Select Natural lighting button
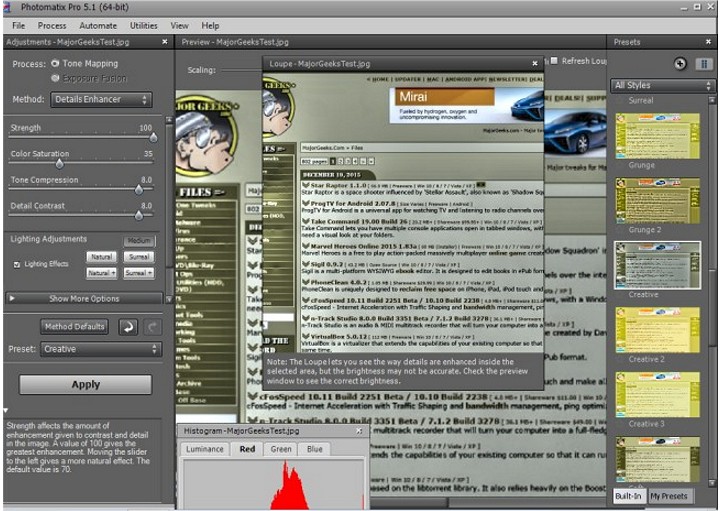This screenshot has width=721, height=511. tap(101, 257)
